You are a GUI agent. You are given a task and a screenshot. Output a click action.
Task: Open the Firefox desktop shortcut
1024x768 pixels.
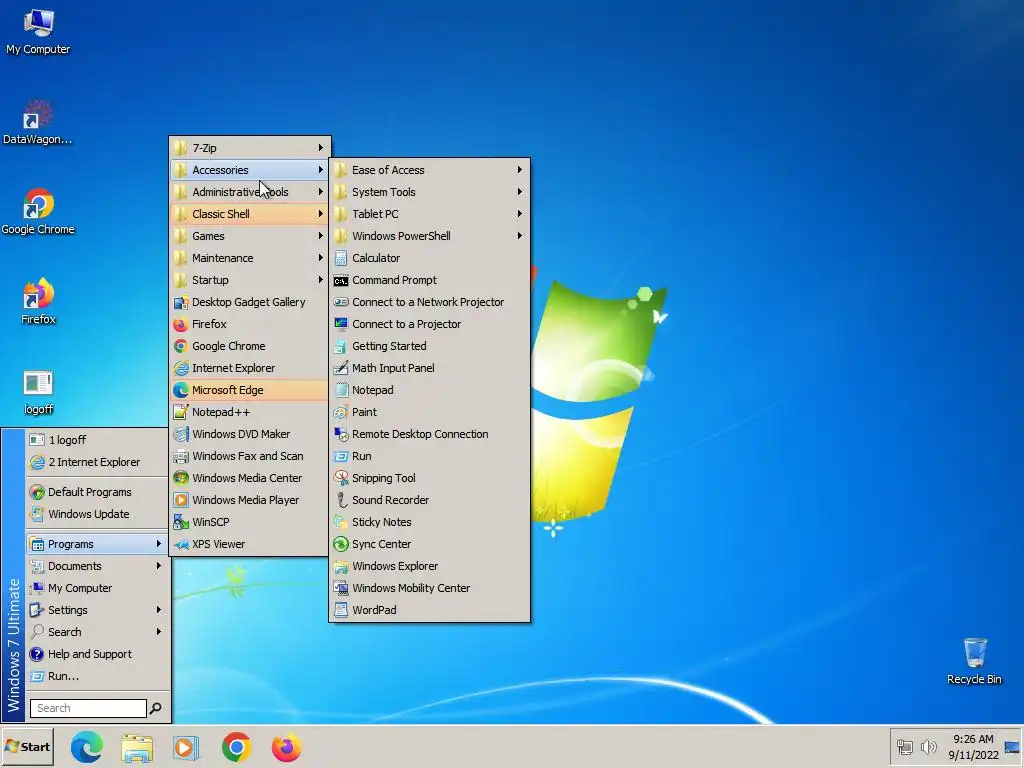38,302
